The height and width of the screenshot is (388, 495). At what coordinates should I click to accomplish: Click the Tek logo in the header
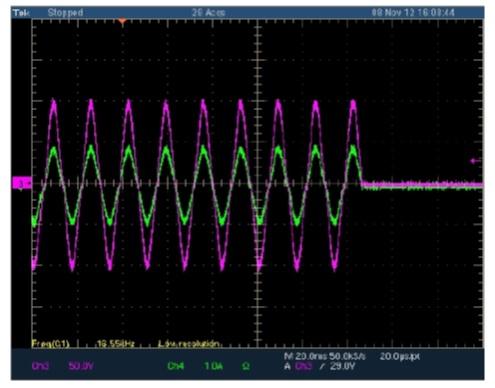click(21, 13)
